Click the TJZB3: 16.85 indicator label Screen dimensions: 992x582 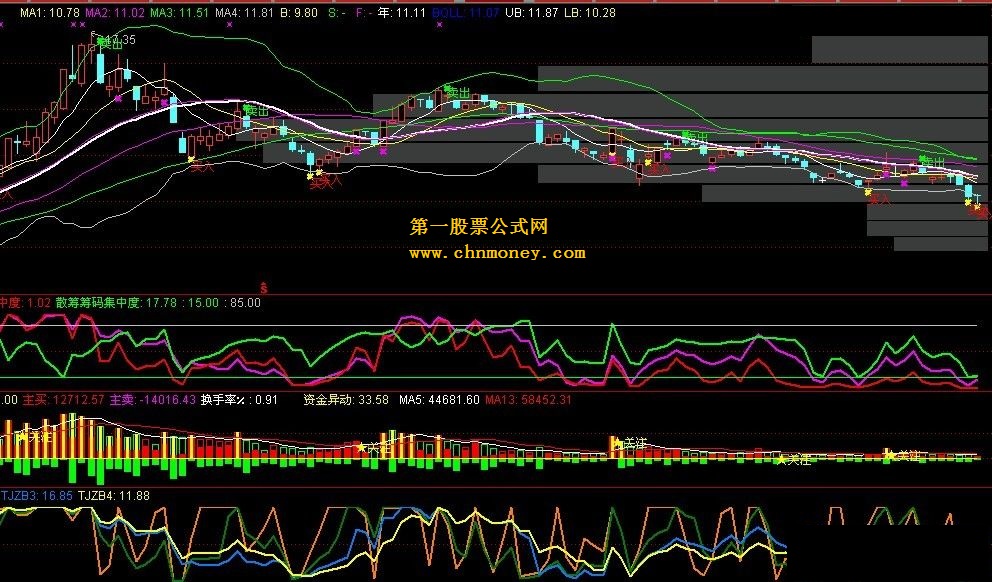click(x=37, y=496)
